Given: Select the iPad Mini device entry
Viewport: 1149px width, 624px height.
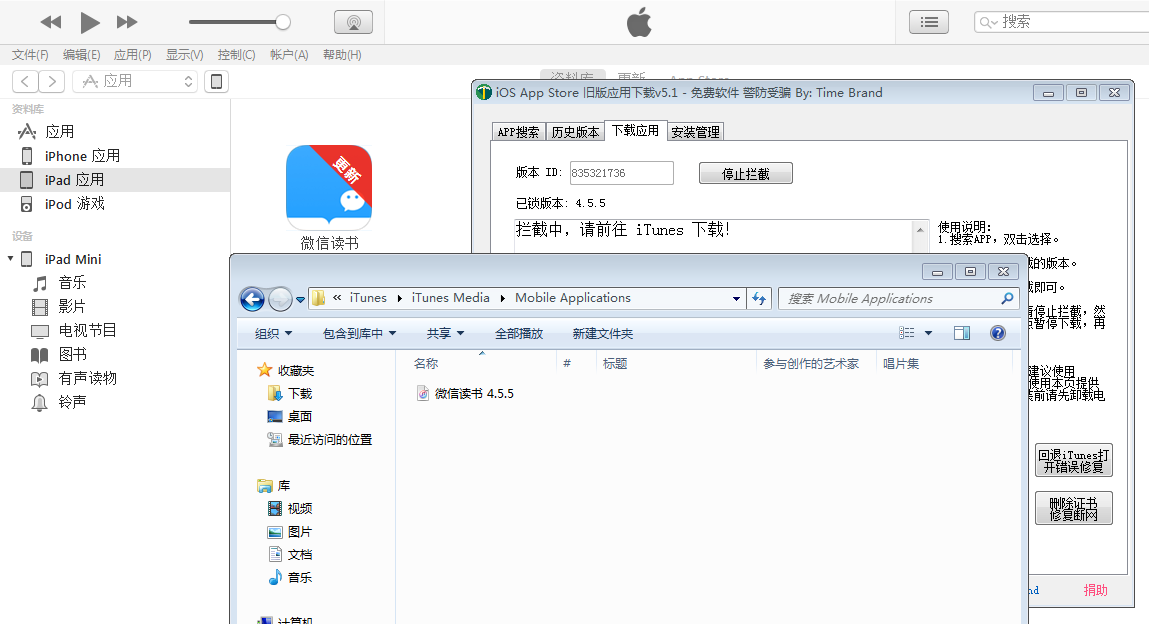Looking at the screenshot, I should click(73, 259).
